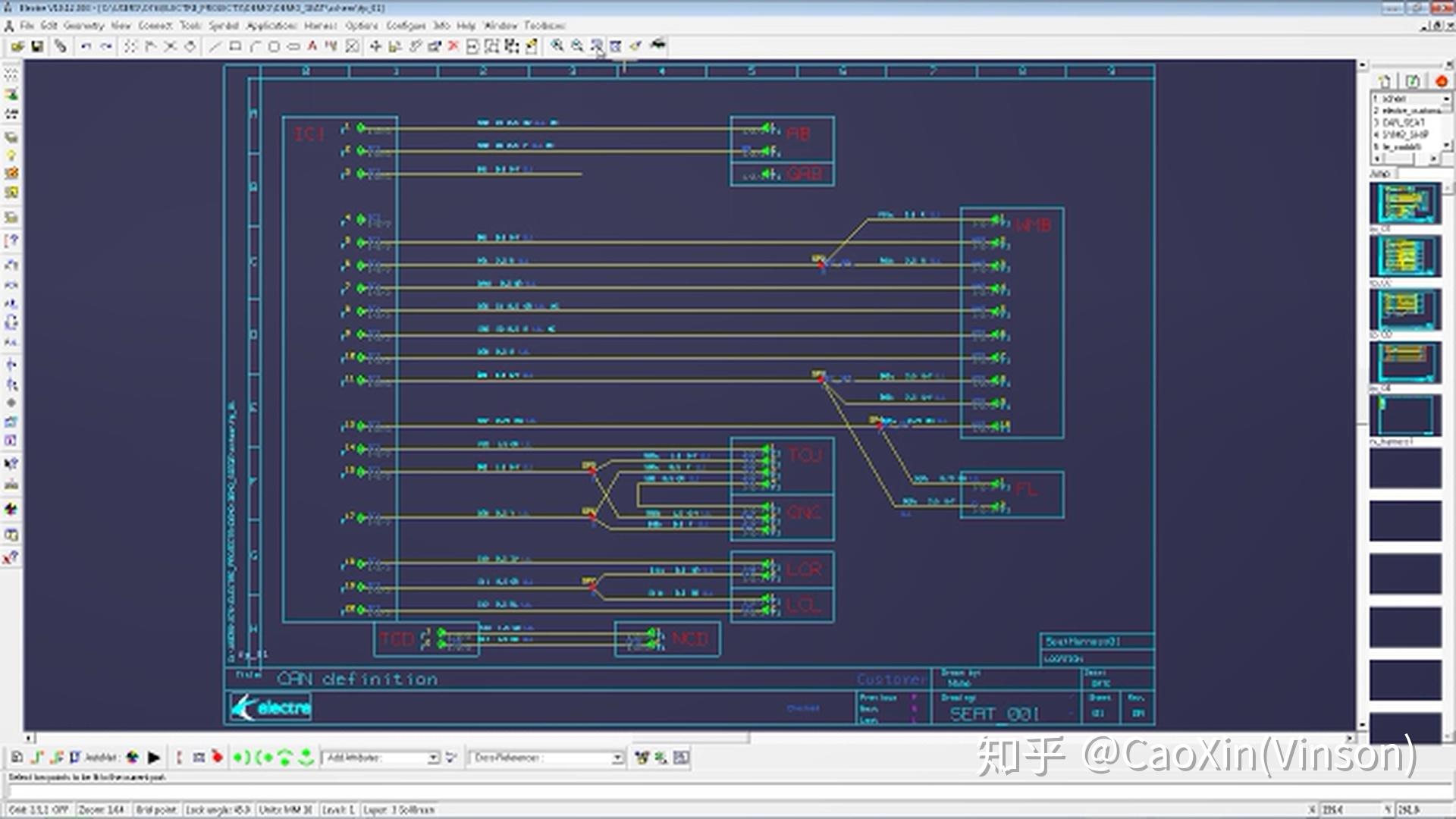This screenshot has width=1456, height=819.
Task: Click the Lock angle status field
Action: point(218,810)
